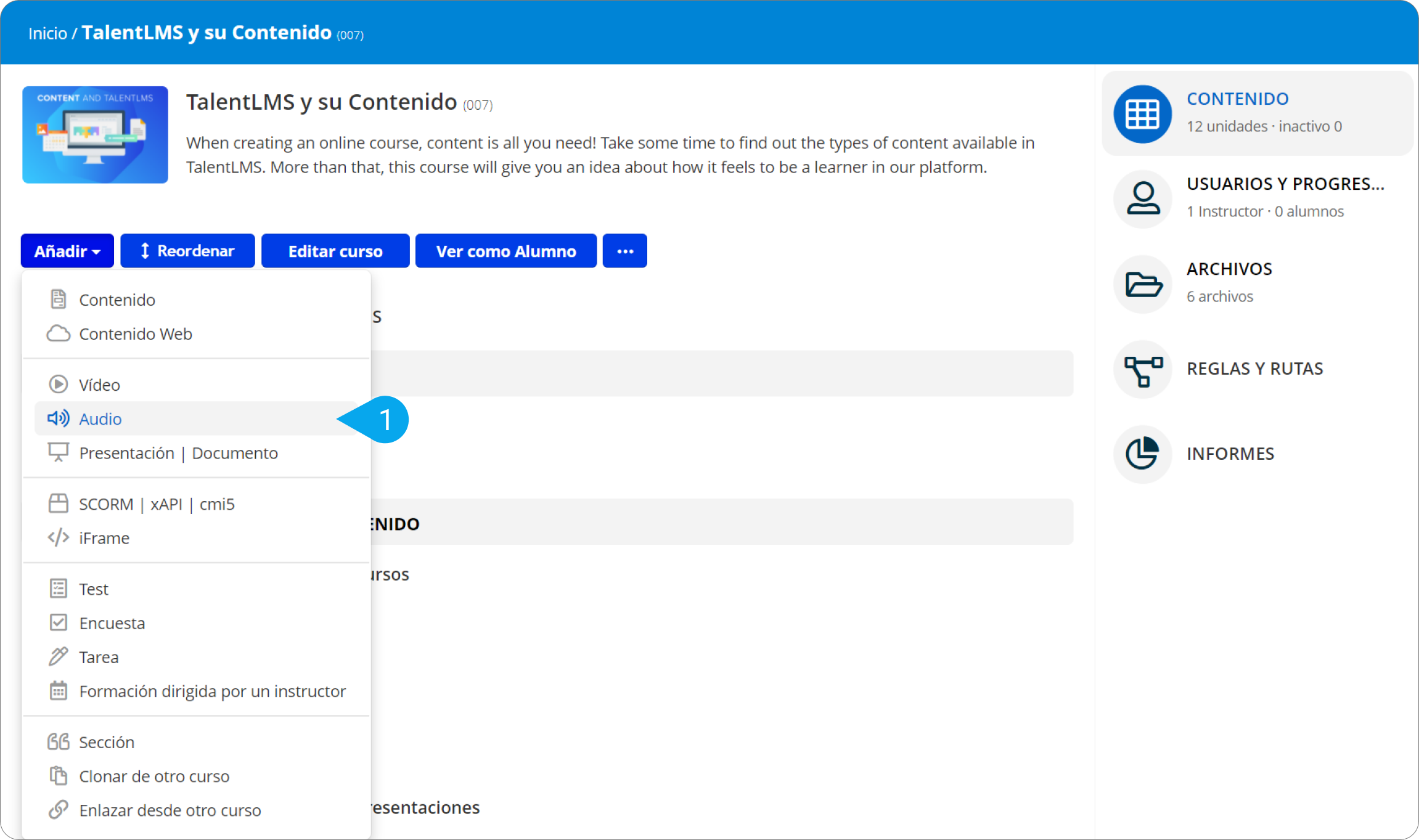Click the user silhouette icon

coord(1142,198)
